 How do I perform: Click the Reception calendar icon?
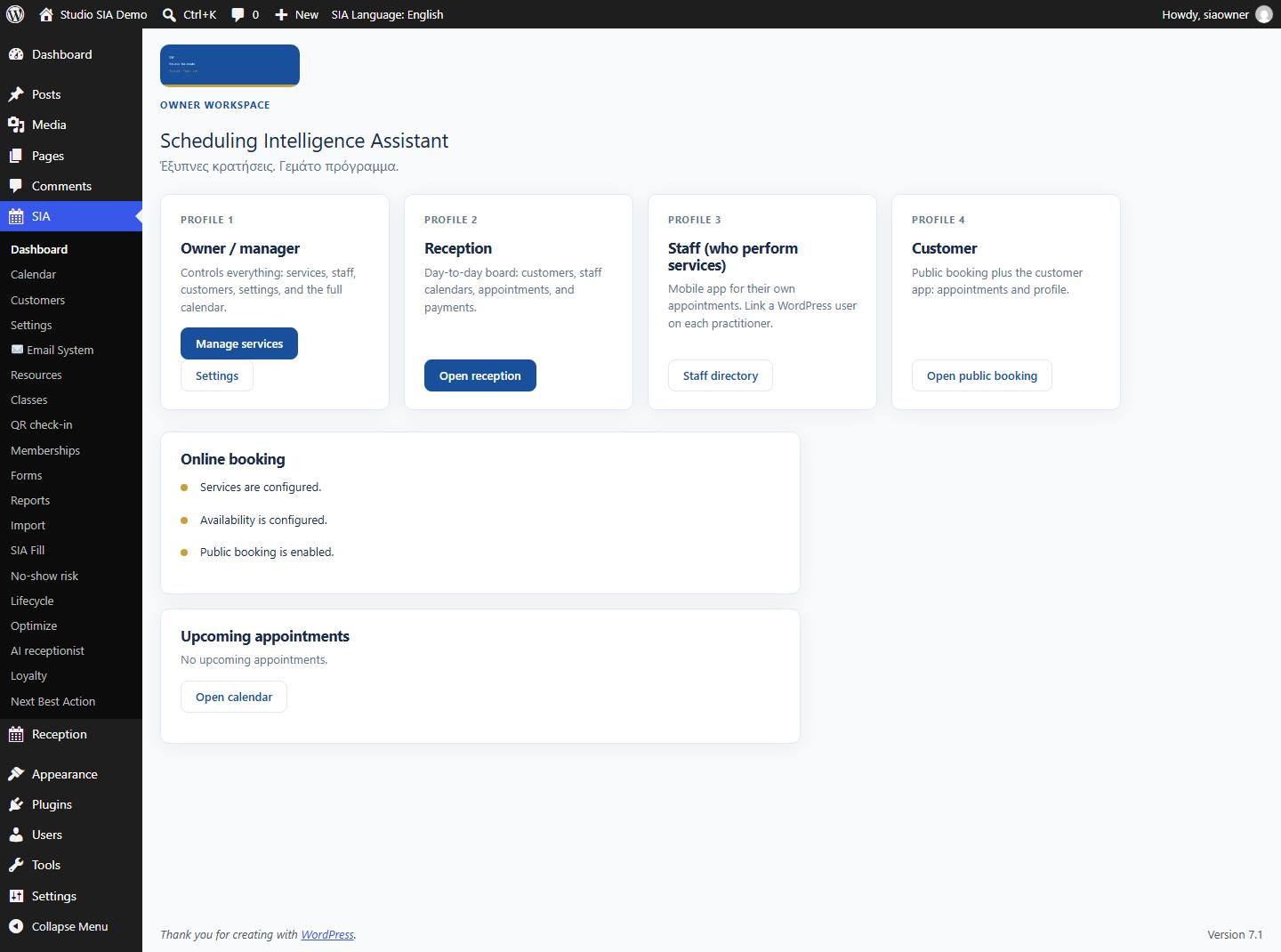[x=16, y=734]
